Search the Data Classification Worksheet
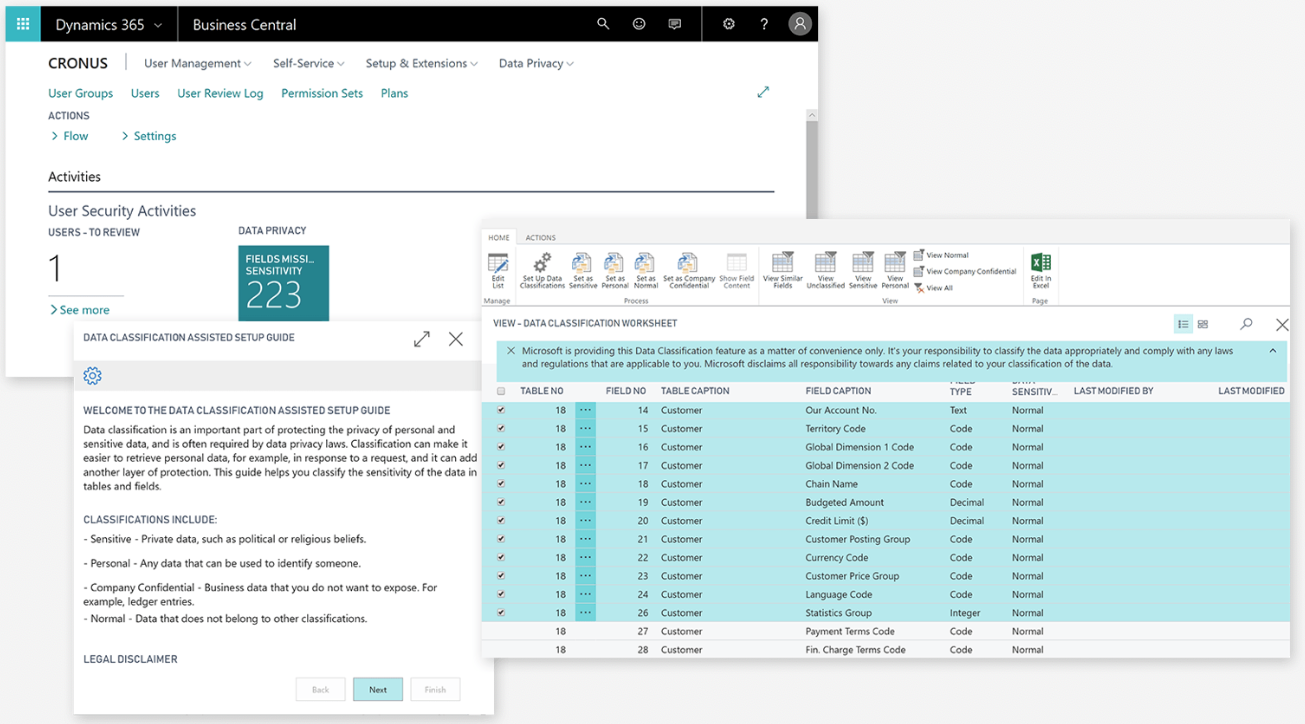Image resolution: width=1305 pixels, height=724 pixels. (1246, 324)
